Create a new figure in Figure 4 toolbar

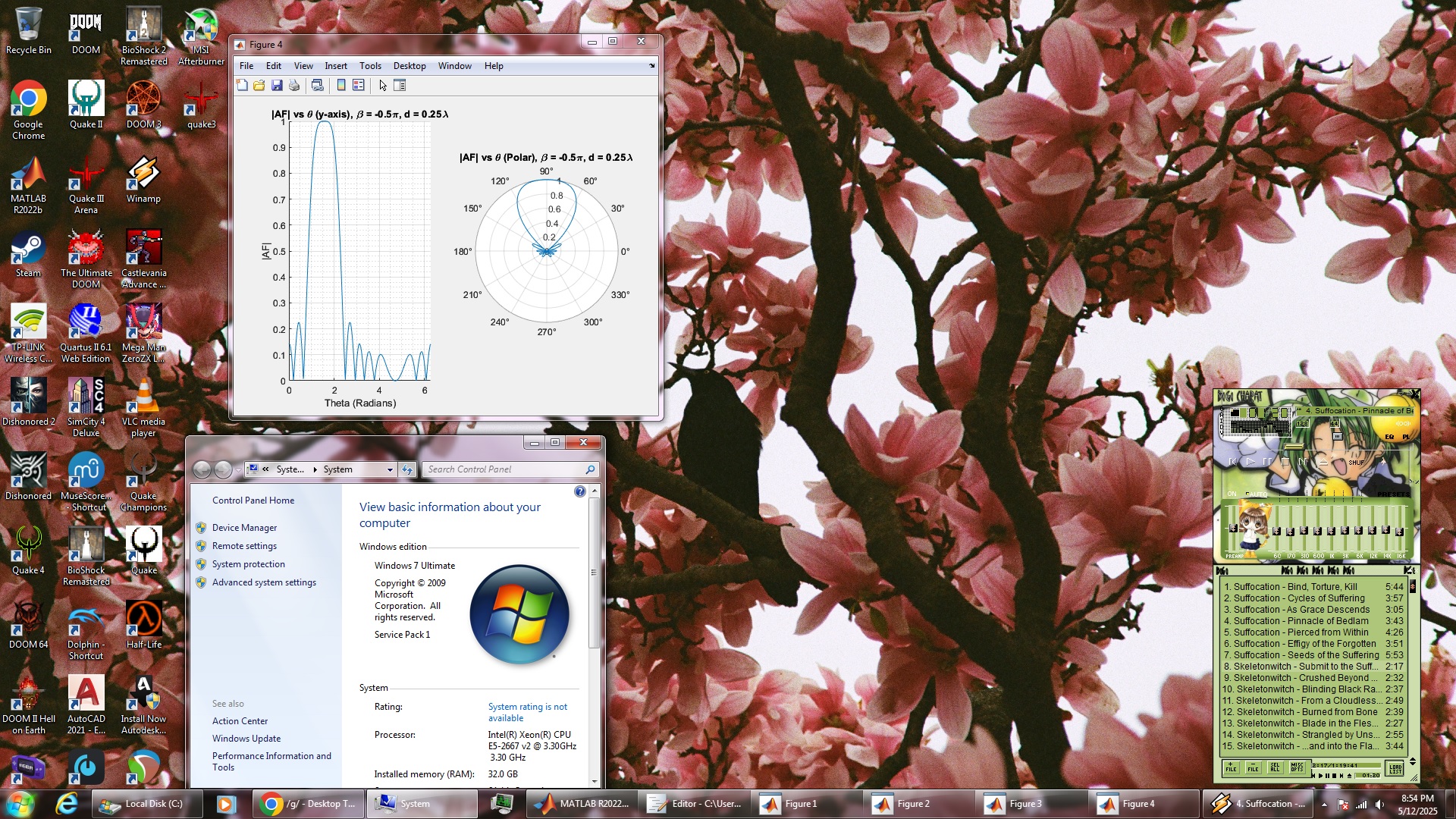242,86
